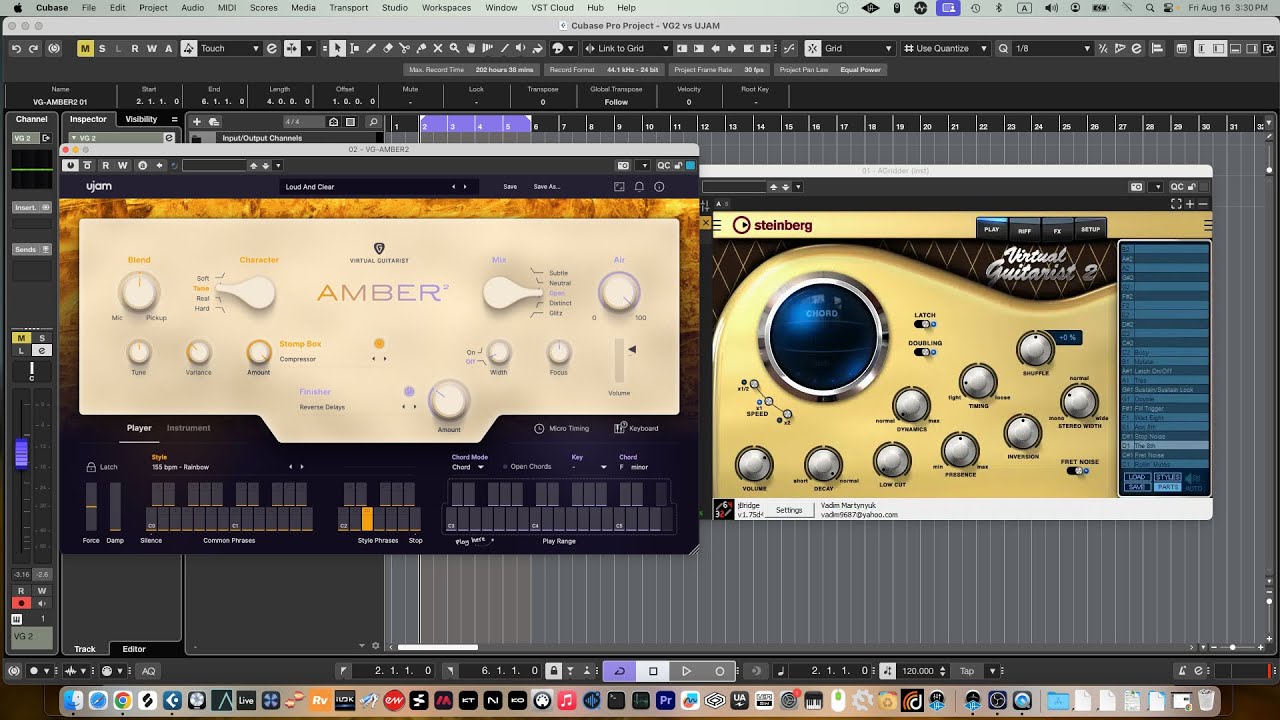1280x720 pixels.
Task: Click SETUP button in Virtual Guitarist 2
Action: tap(1090, 229)
